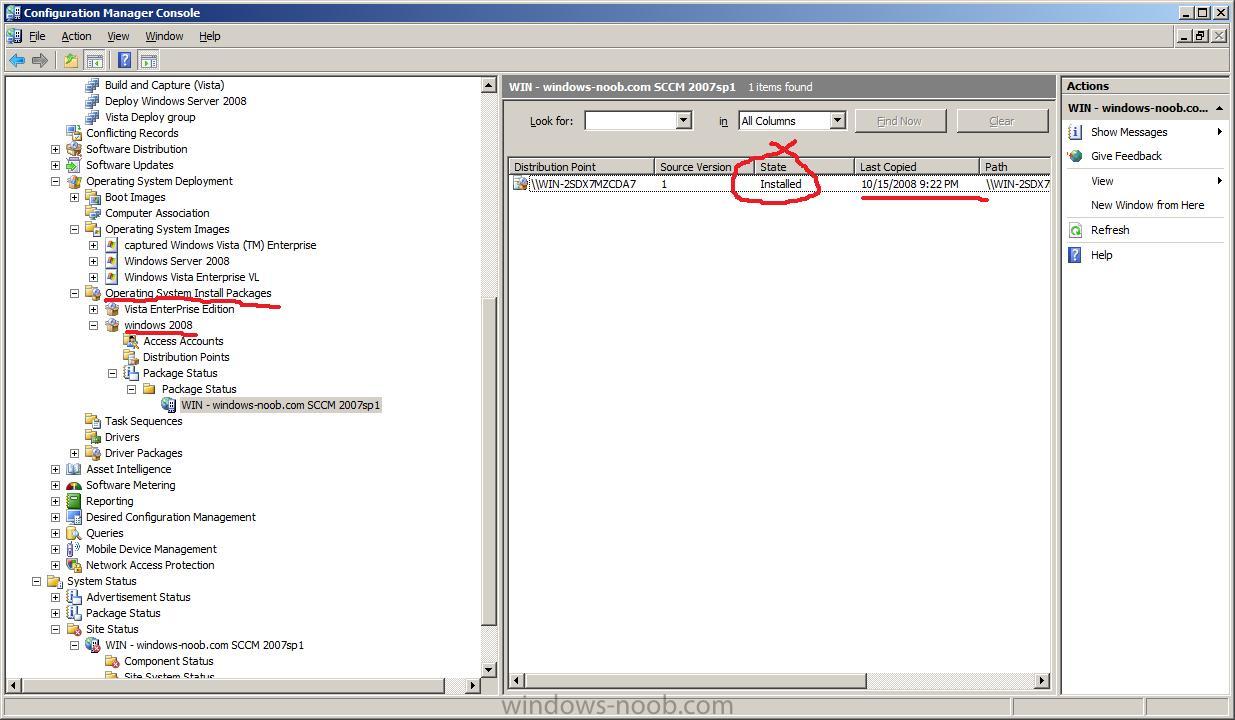Open the Help menu in the menu bar
The height and width of the screenshot is (720, 1235).
point(209,36)
